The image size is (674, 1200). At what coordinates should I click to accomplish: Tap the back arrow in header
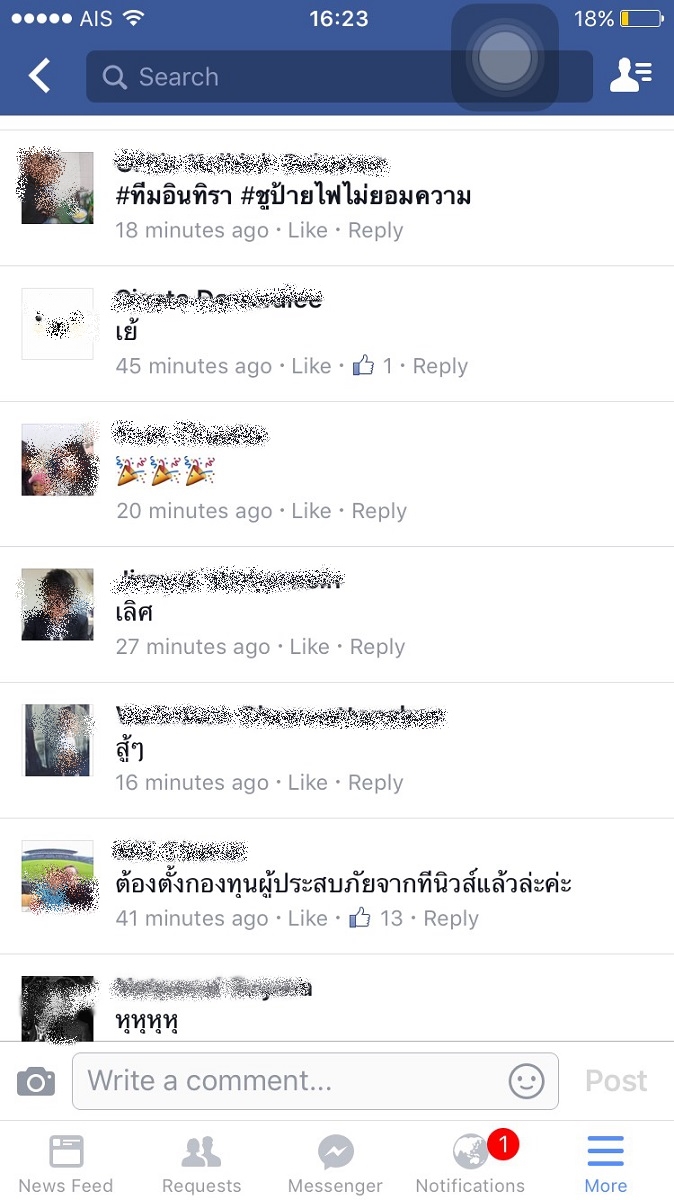[39, 76]
